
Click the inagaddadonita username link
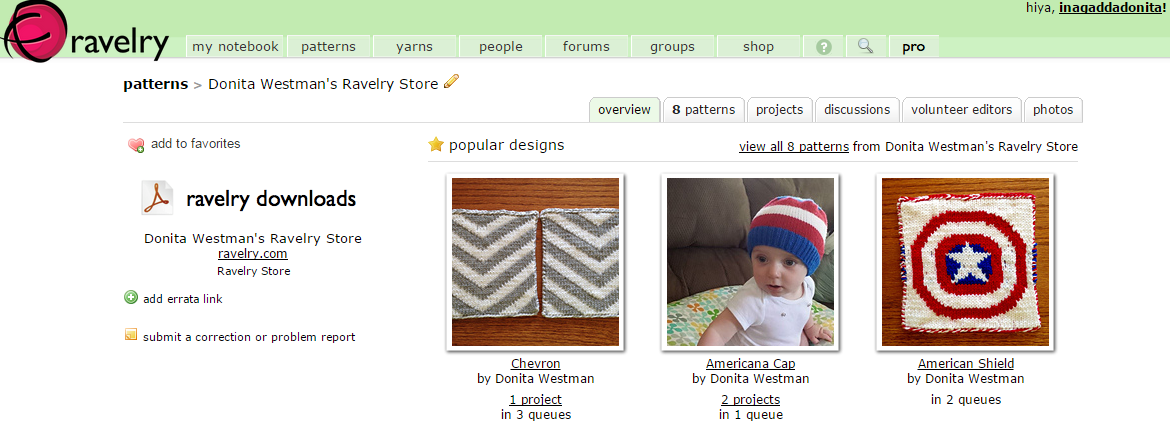pos(1111,8)
